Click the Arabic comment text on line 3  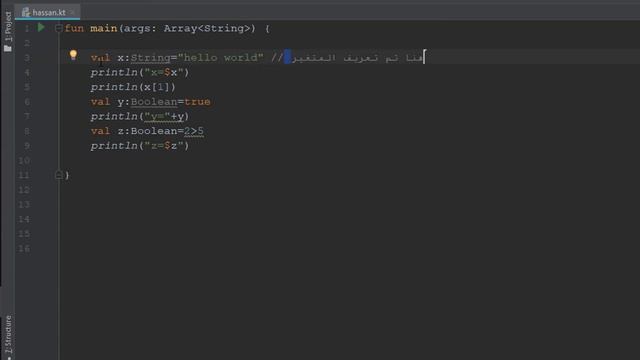pyautogui.click(x=357, y=58)
